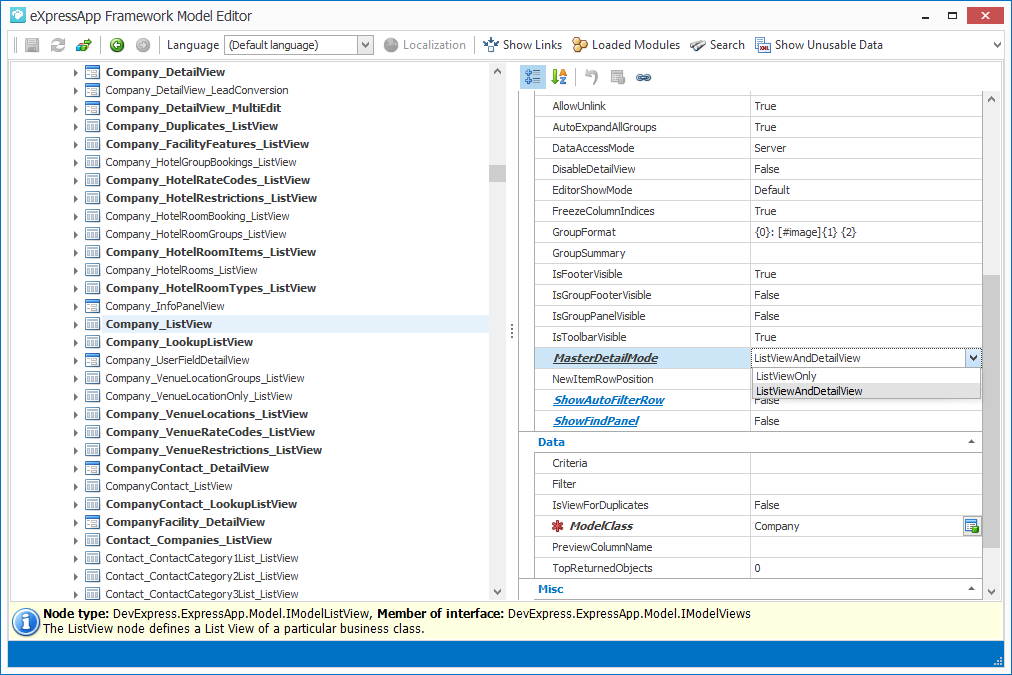Expand the Company_LookupListView node
This screenshot has height=675, width=1012.
point(76,343)
